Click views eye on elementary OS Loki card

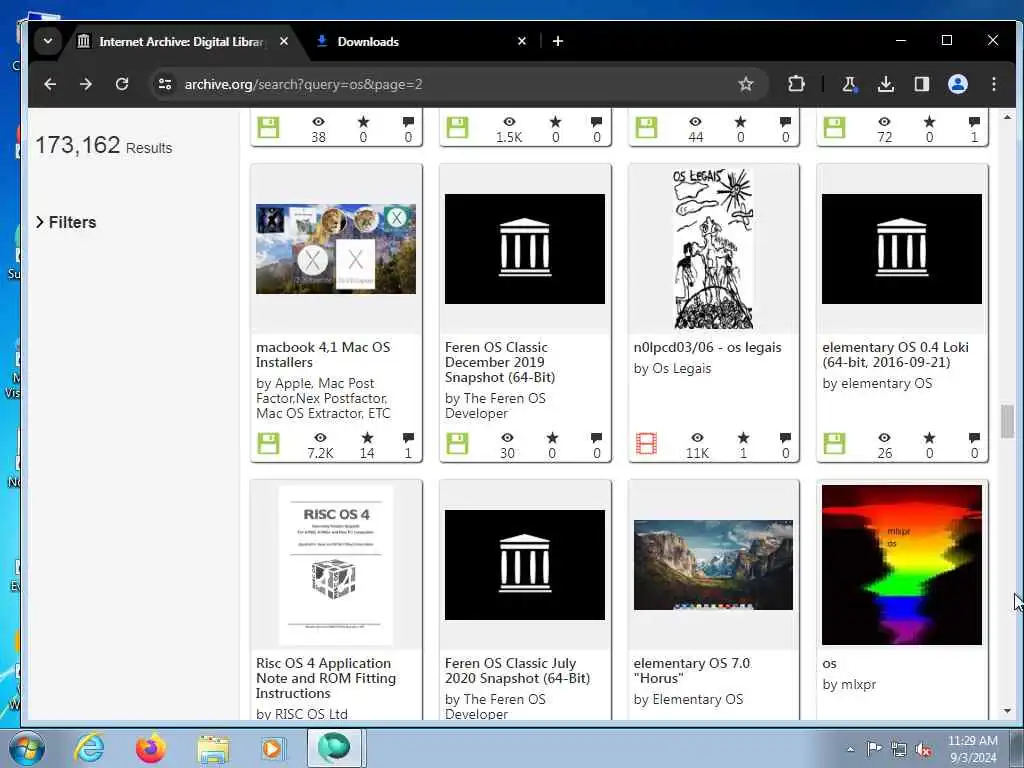tap(884, 438)
